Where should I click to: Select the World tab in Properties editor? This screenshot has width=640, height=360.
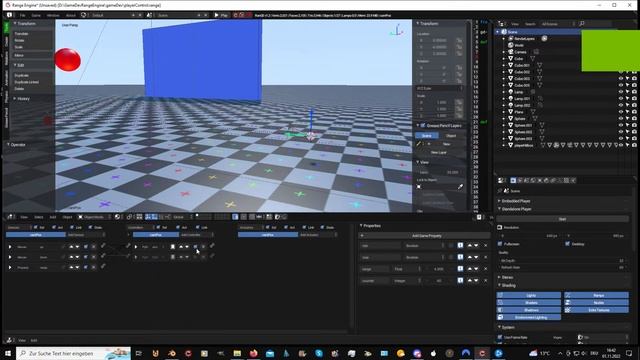tap(533, 180)
